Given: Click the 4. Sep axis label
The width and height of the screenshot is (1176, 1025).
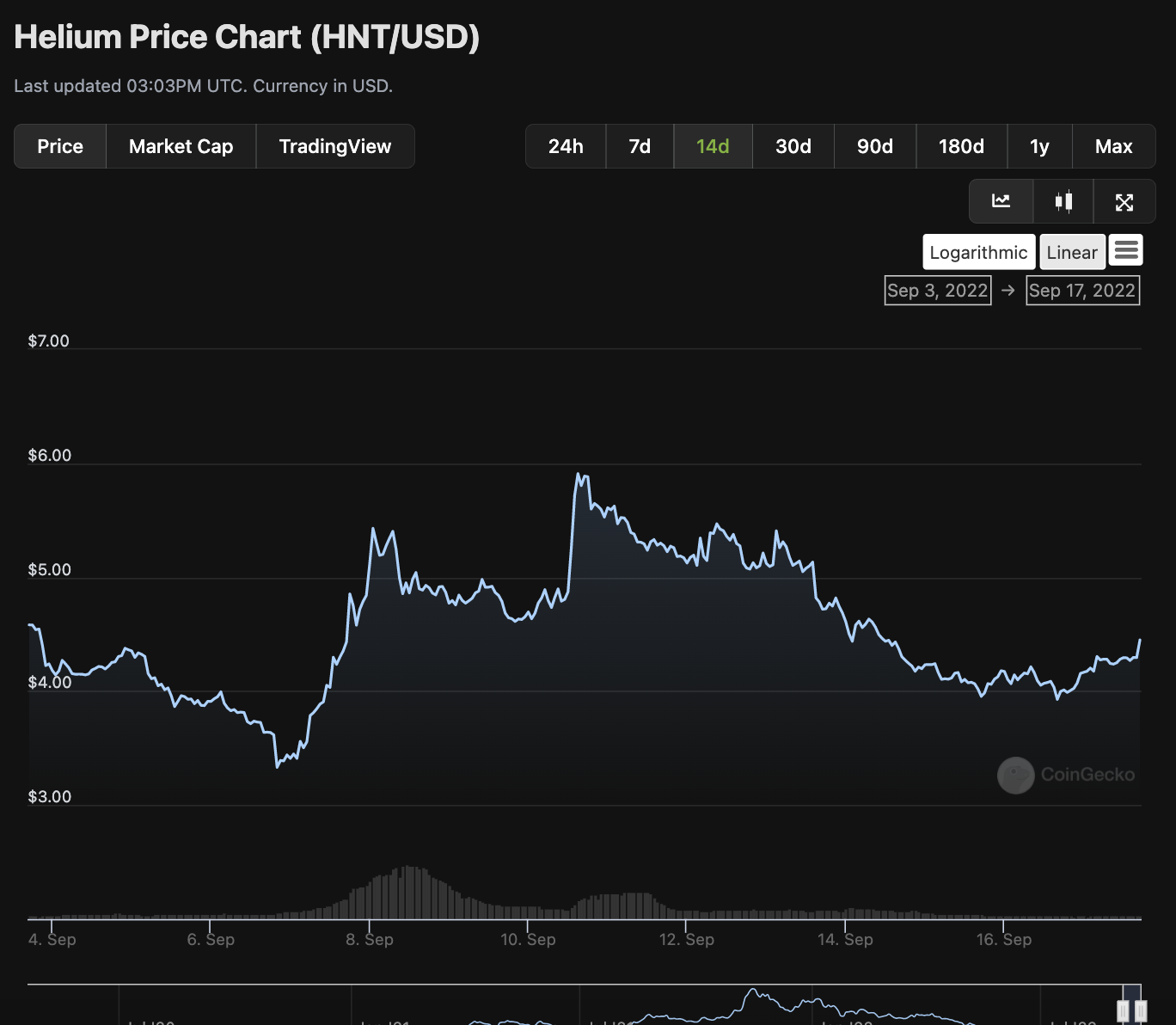Looking at the screenshot, I should pos(52,940).
